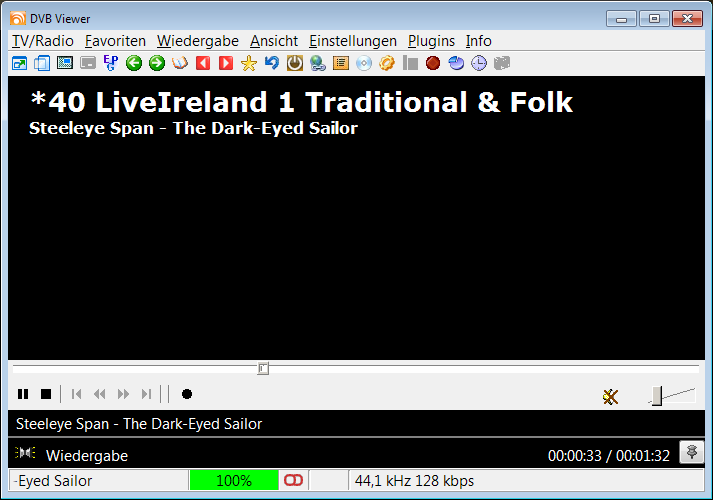Click the yellow favorites star icon

[249, 63]
